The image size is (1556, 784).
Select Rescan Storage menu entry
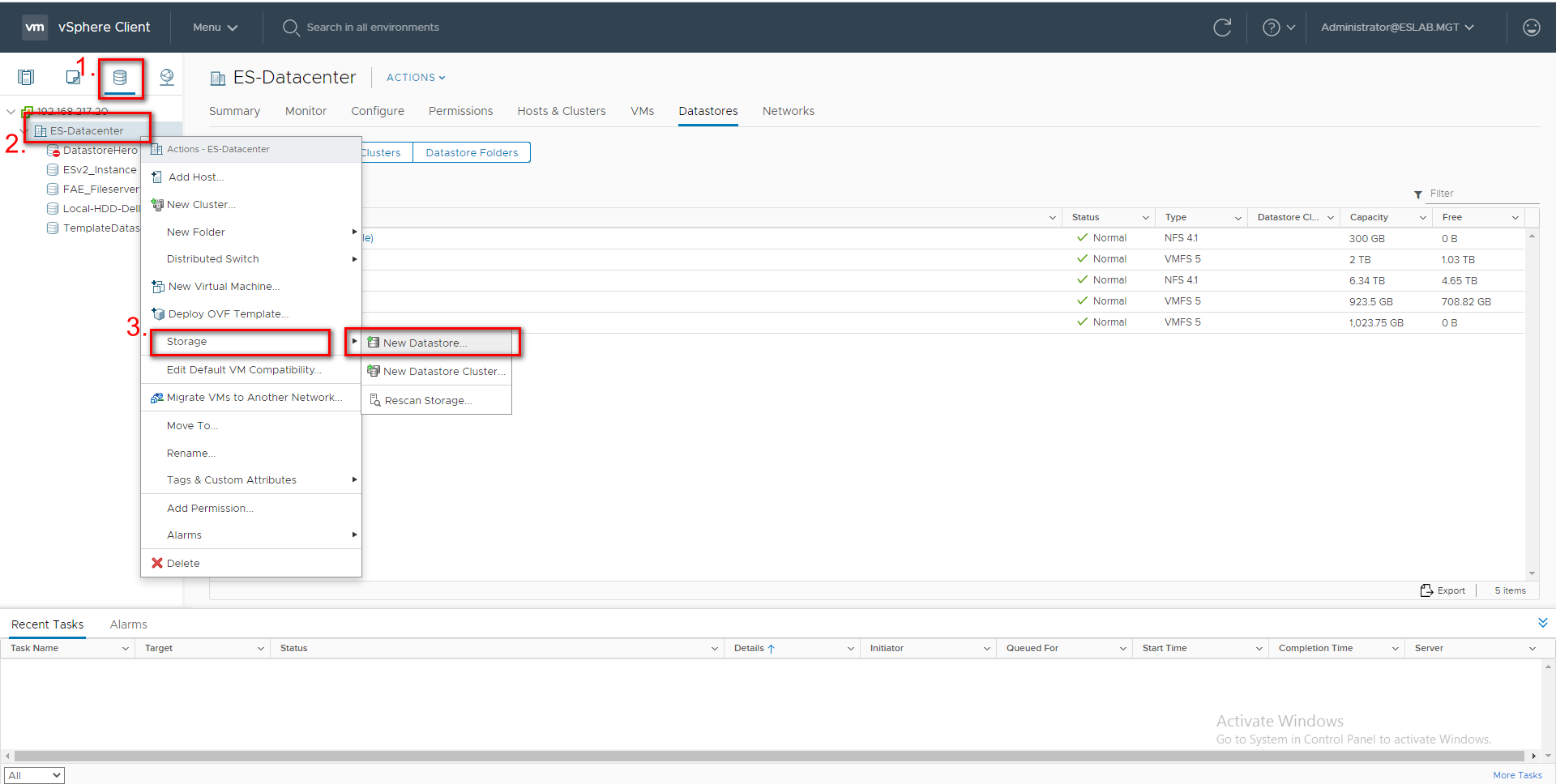[x=428, y=401]
